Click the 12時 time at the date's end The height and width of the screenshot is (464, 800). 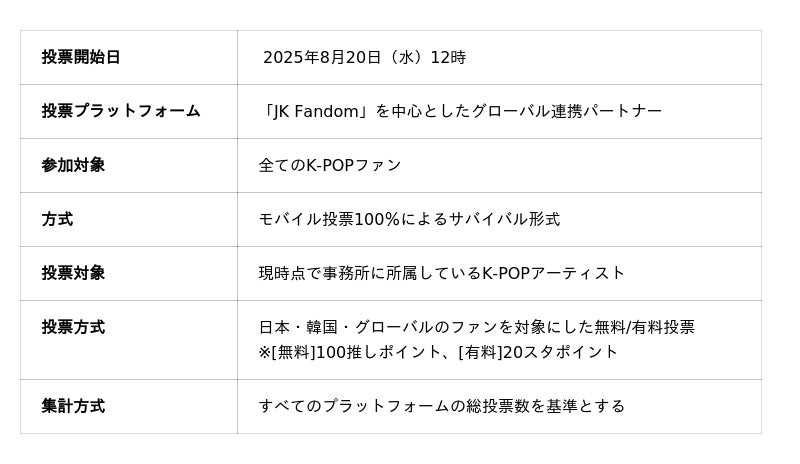tap(448, 57)
